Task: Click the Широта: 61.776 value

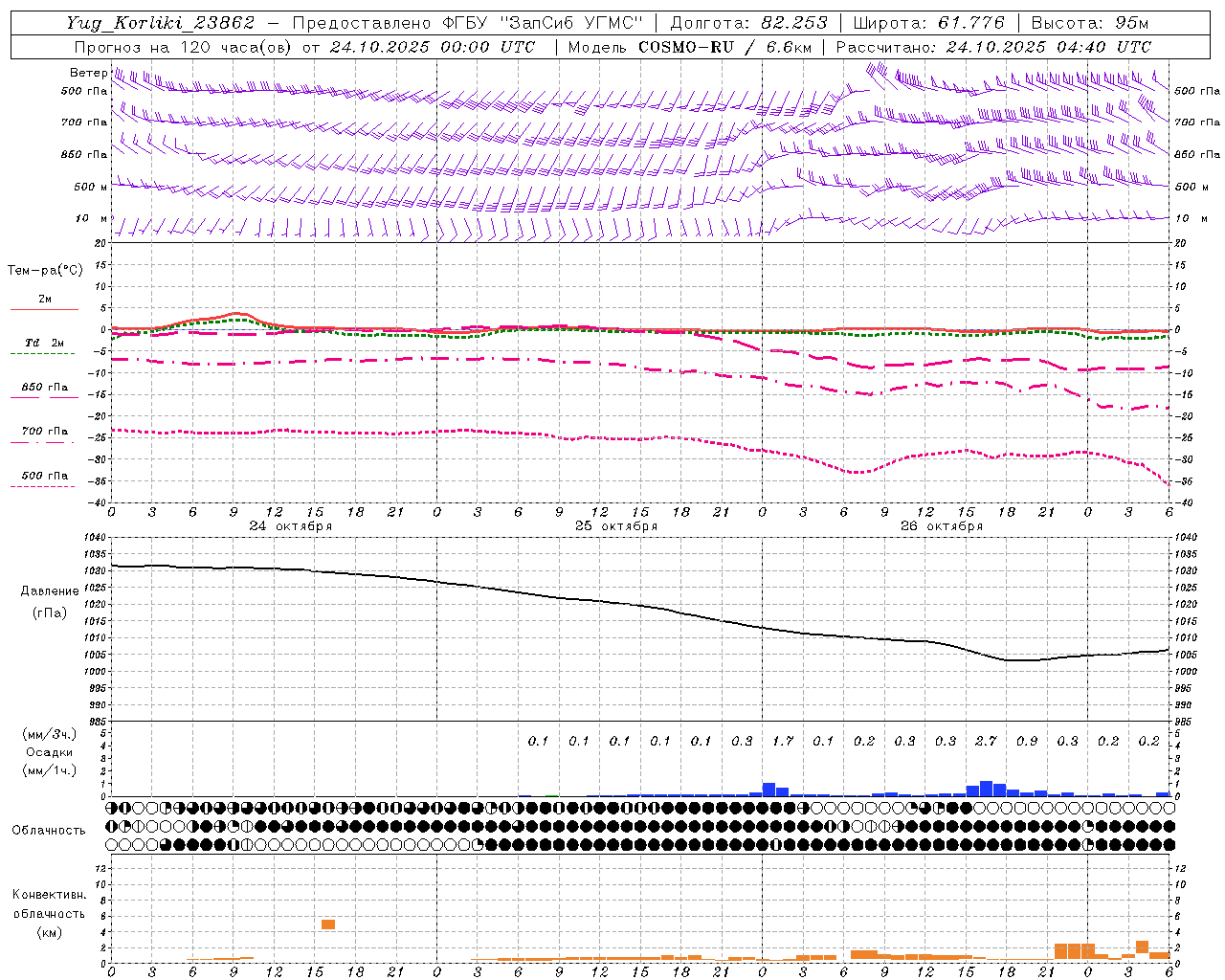Action: pyautogui.click(x=928, y=23)
